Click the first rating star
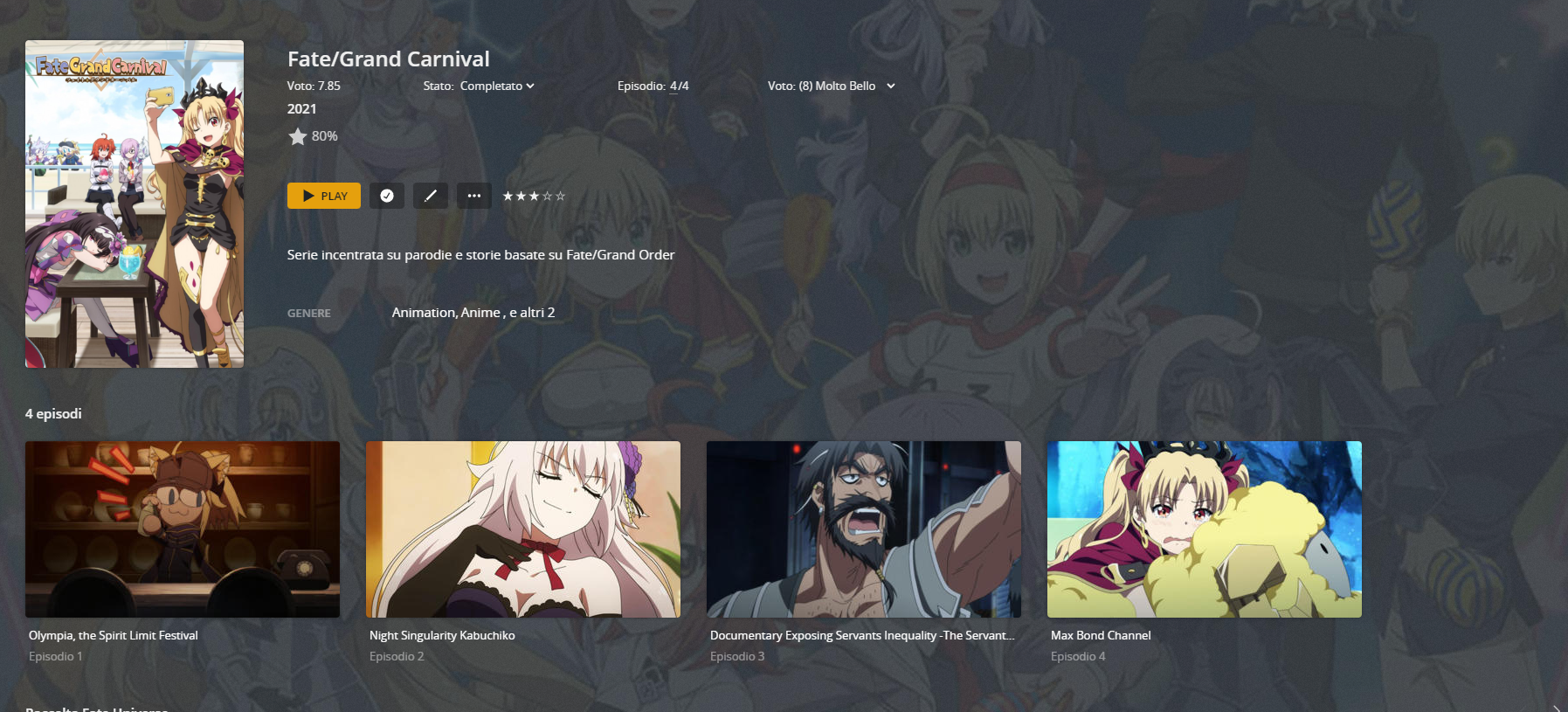This screenshot has width=1568, height=712. pyautogui.click(x=508, y=197)
